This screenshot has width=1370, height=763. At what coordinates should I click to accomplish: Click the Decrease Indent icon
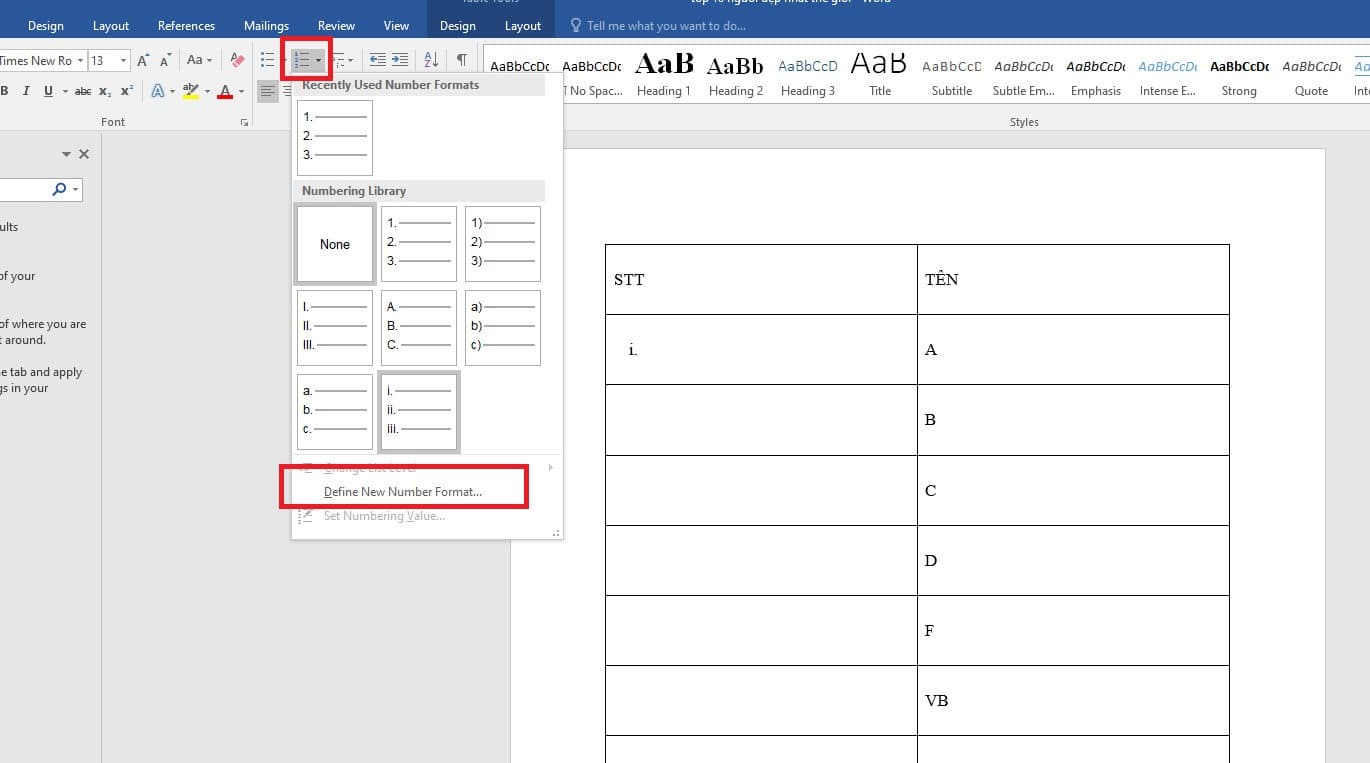[378, 60]
